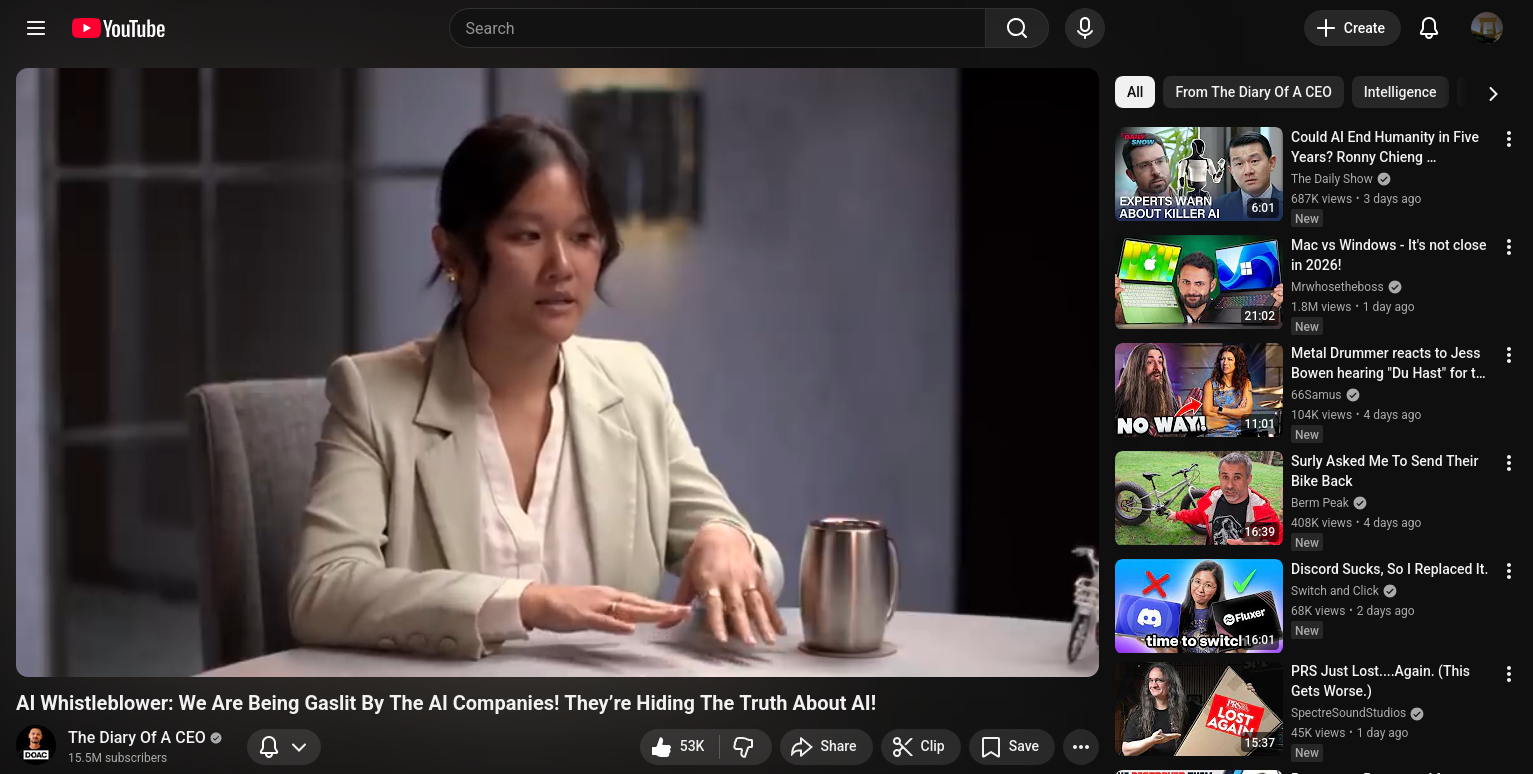Viewport: 1533px width, 774px height.
Task: Open options menu for Mac vs Windows video
Action: (1509, 247)
